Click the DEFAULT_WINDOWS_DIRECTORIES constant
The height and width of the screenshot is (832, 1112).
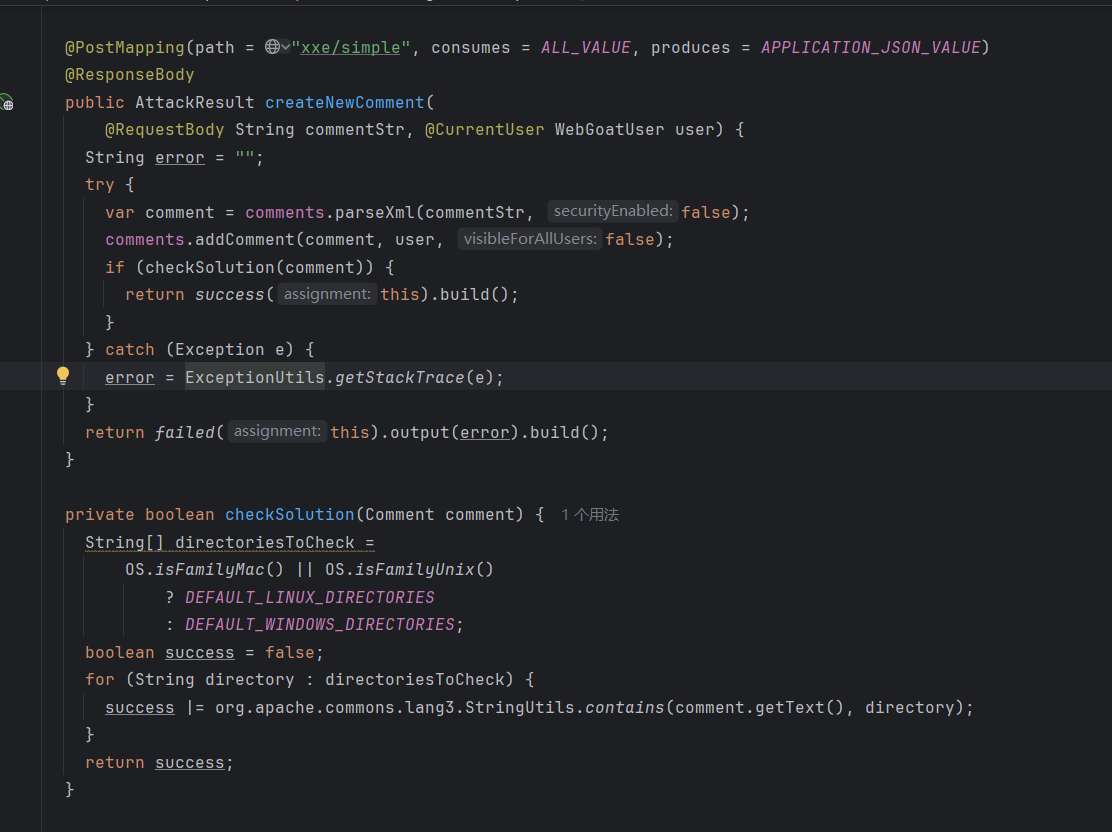pos(320,624)
